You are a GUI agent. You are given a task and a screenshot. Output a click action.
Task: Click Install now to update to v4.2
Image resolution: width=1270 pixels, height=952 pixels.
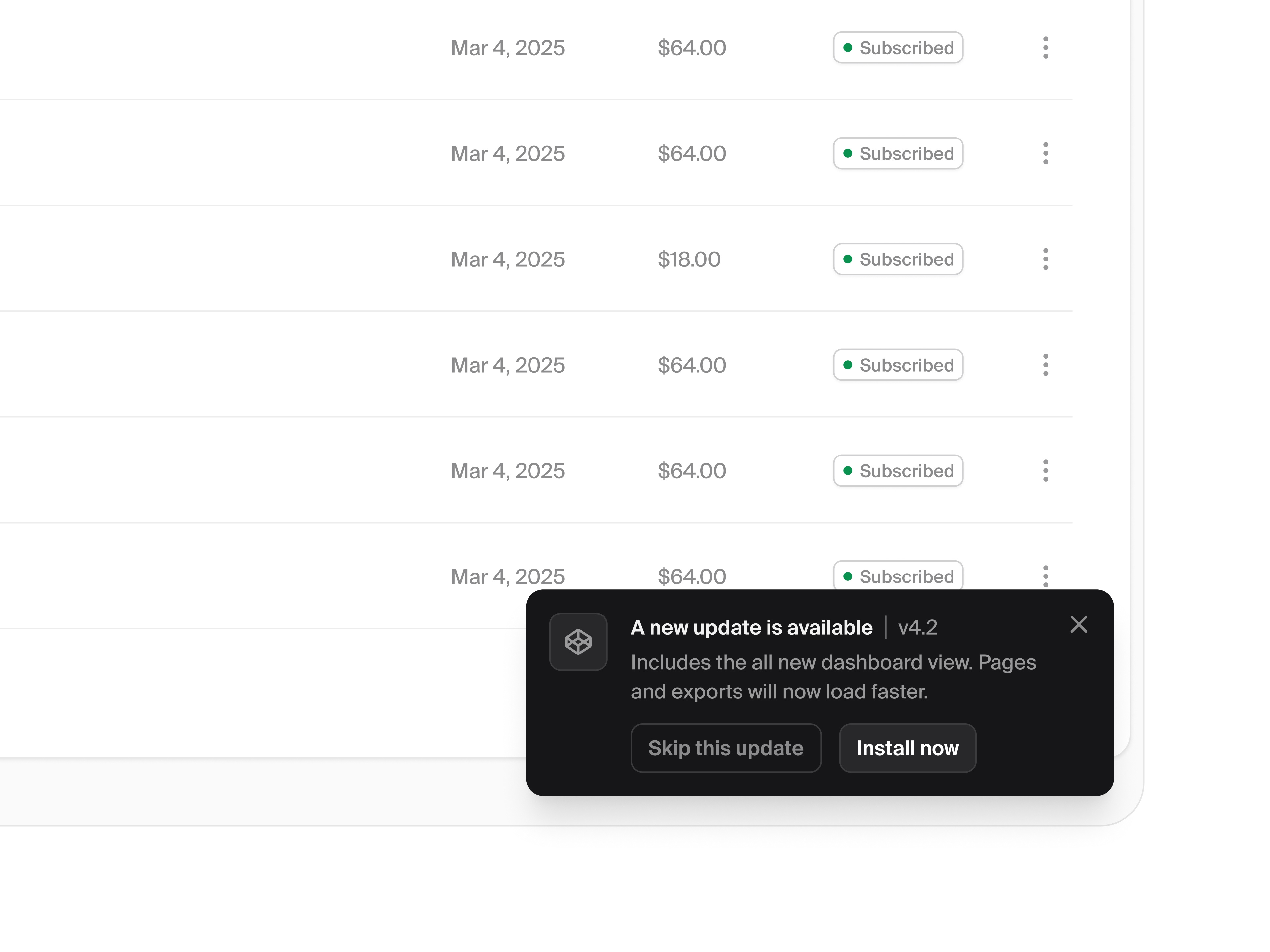pos(907,748)
